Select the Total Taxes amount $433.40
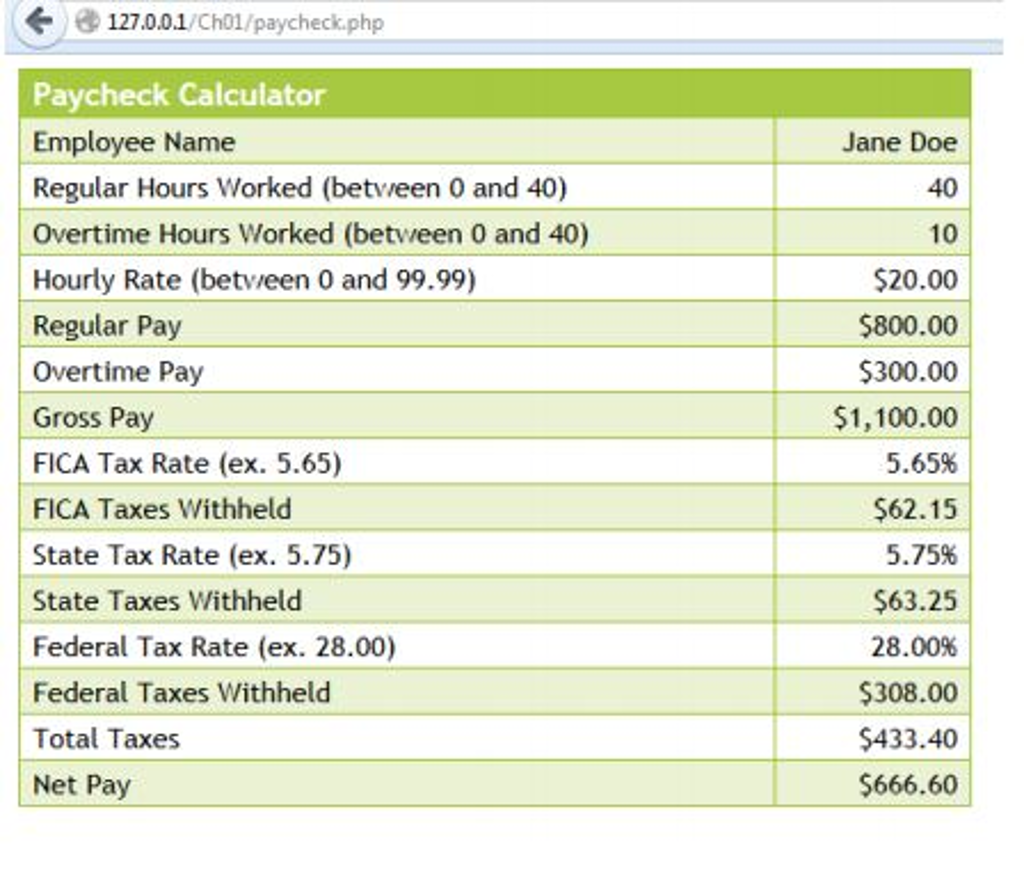Image resolution: width=1024 pixels, height=871 pixels. [916, 739]
